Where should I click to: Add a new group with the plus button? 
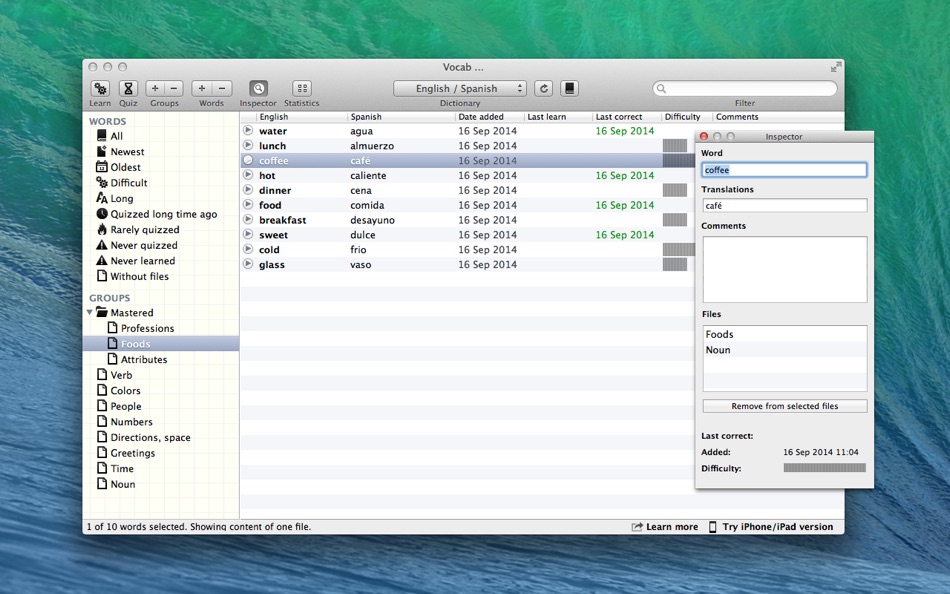[155, 88]
